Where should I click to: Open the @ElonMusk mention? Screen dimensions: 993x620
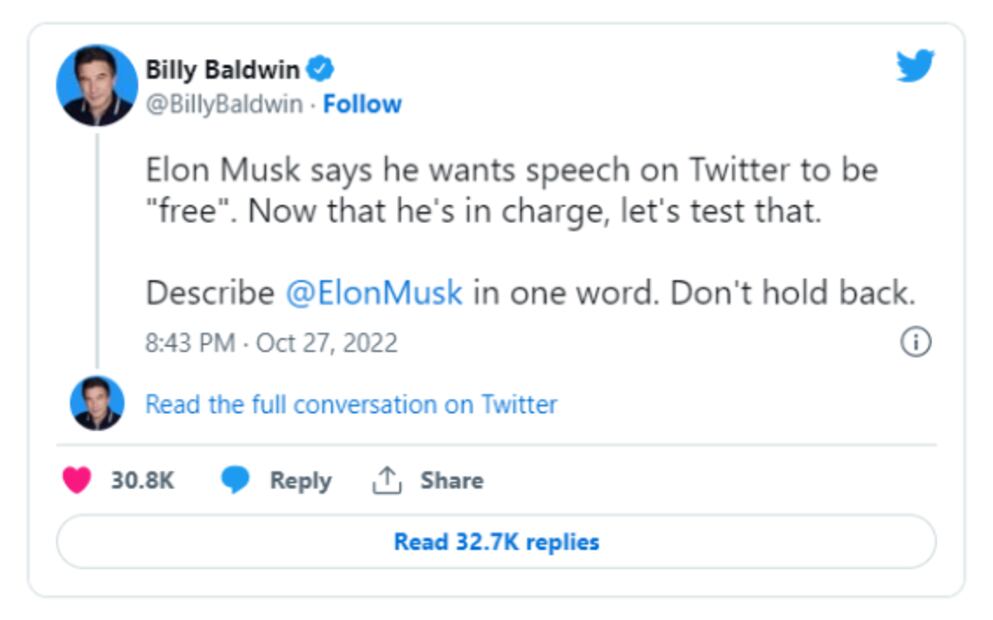373,293
